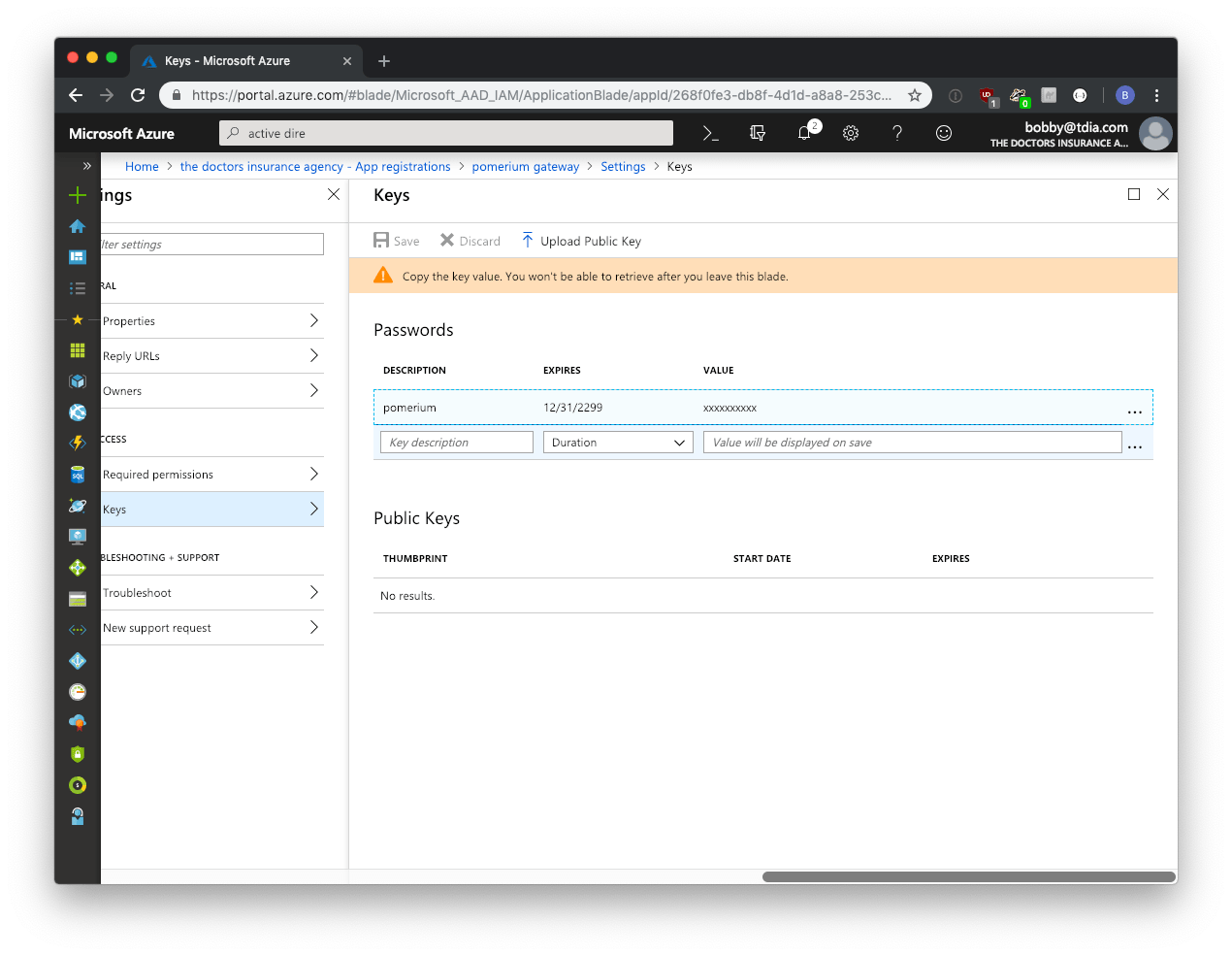The width and height of the screenshot is (1232, 956).
Task: Focus the Filter settings search box
Action: coord(212,245)
